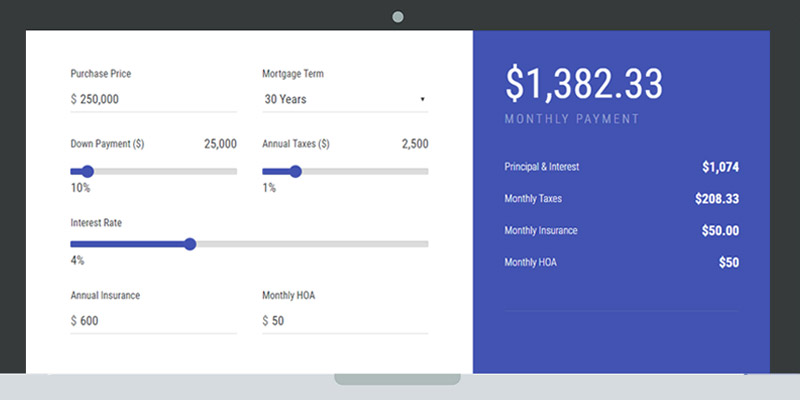Click the dropdown arrow beside 30 Years

coord(422,99)
